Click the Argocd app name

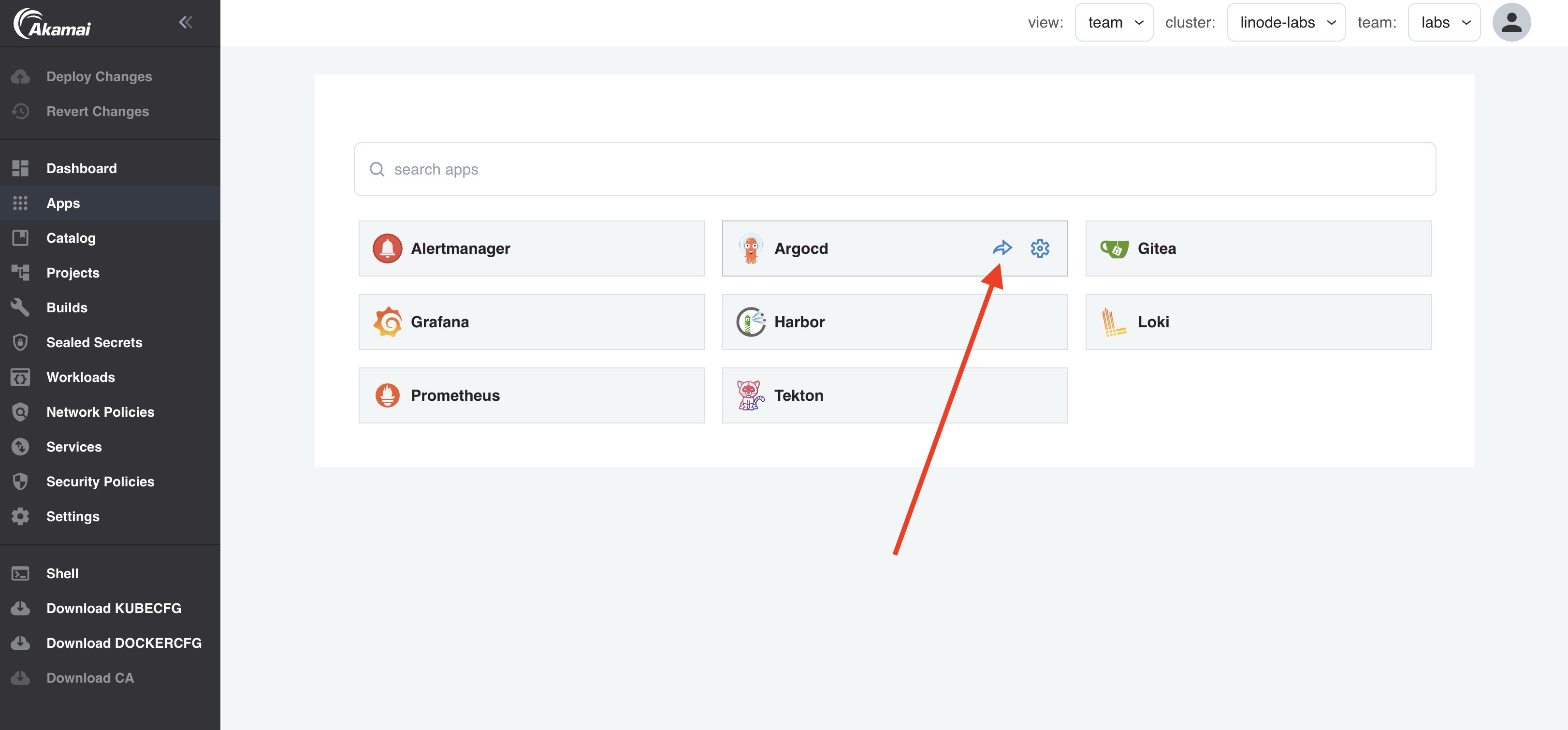point(801,248)
